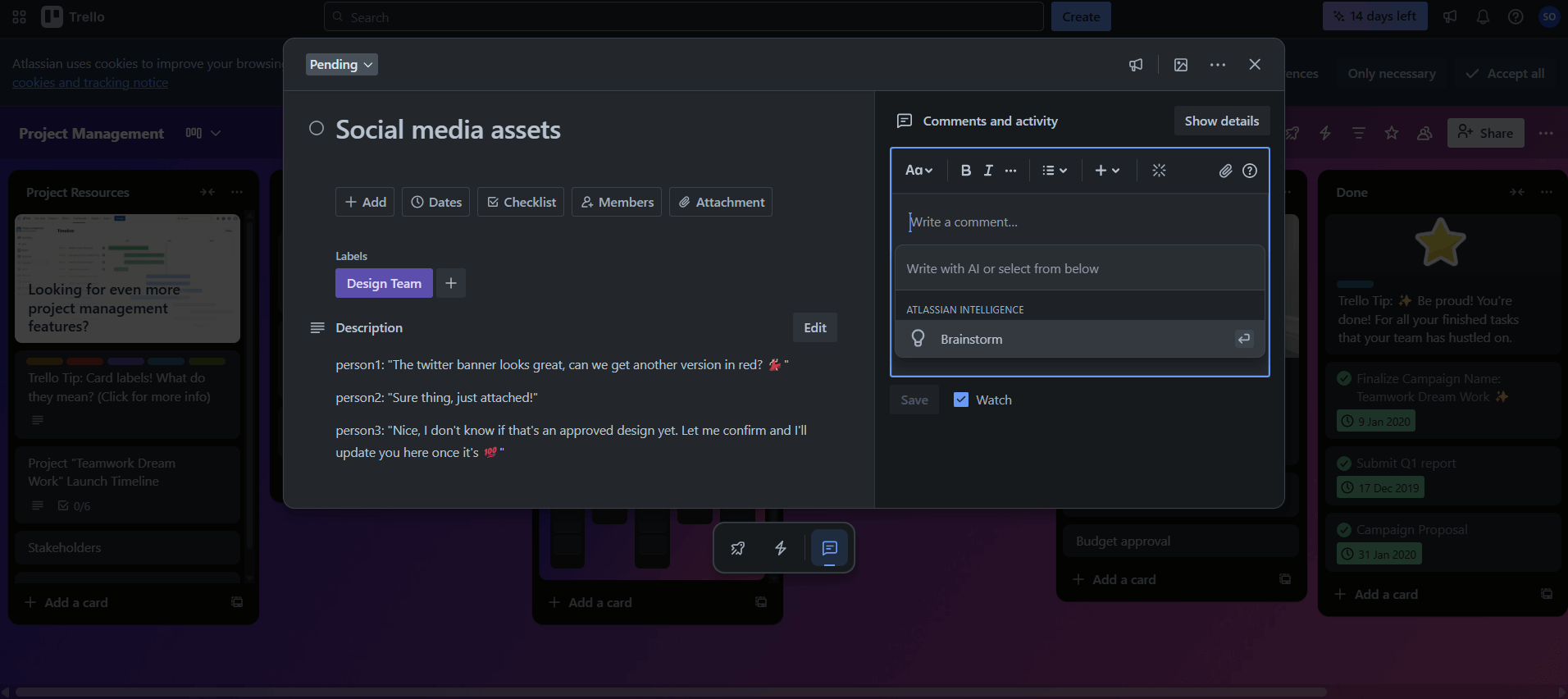Click the Attachment button
Image resolution: width=1568 pixels, height=699 pixels.
[x=721, y=202]
